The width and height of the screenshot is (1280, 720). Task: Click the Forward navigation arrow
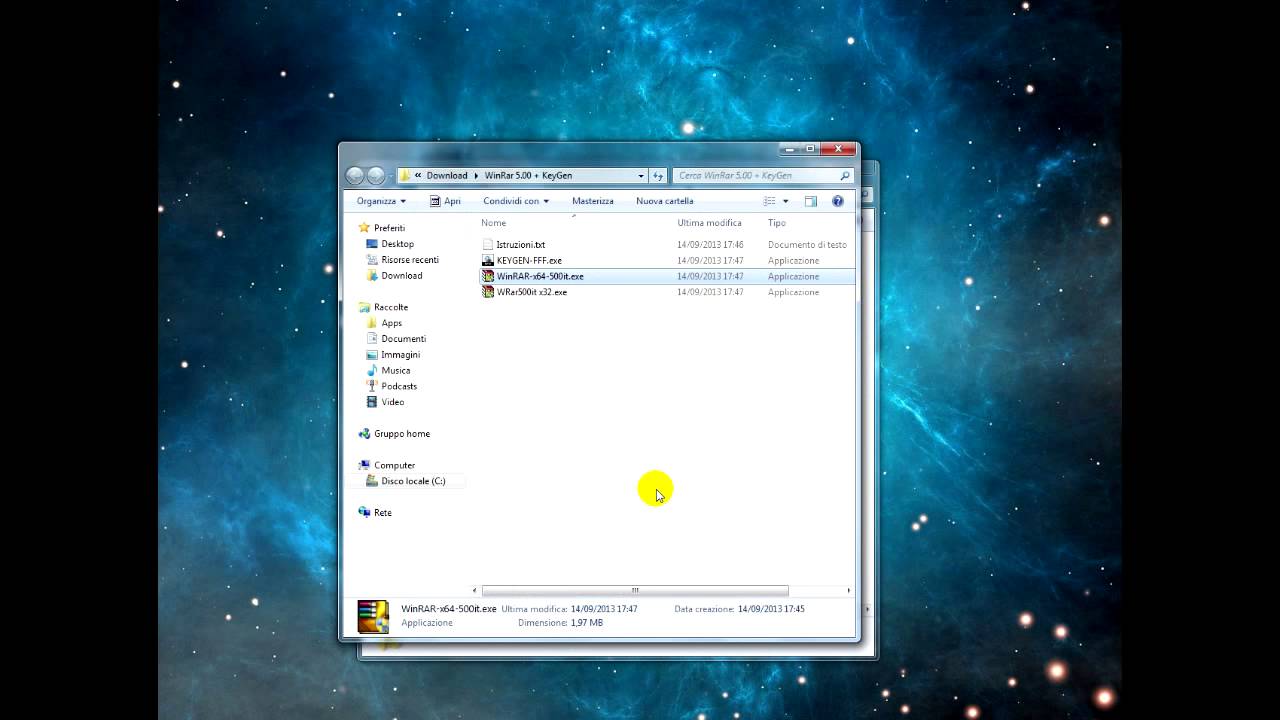click(376, 176)
